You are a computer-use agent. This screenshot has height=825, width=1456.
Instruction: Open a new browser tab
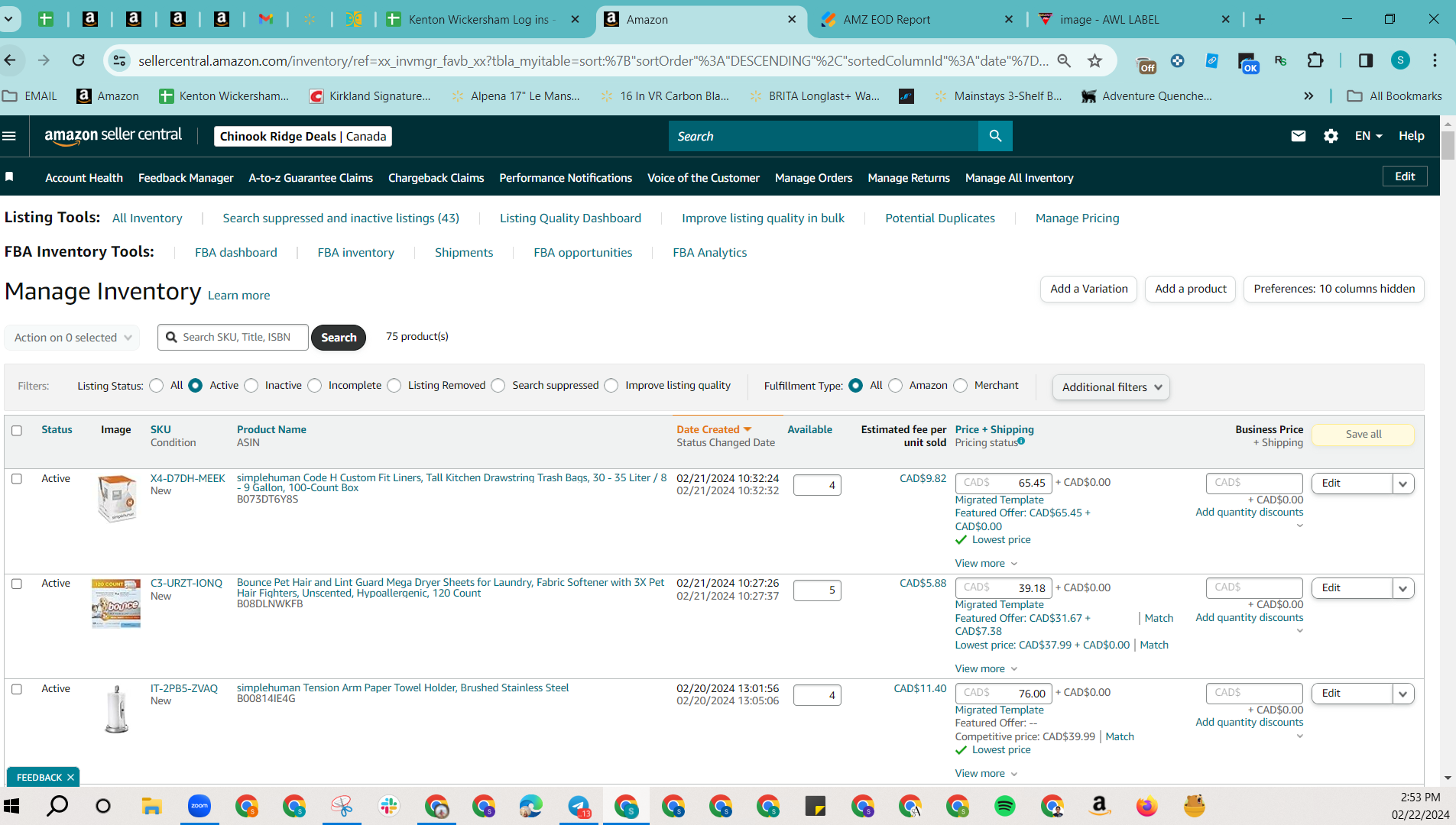point(1260,20)
